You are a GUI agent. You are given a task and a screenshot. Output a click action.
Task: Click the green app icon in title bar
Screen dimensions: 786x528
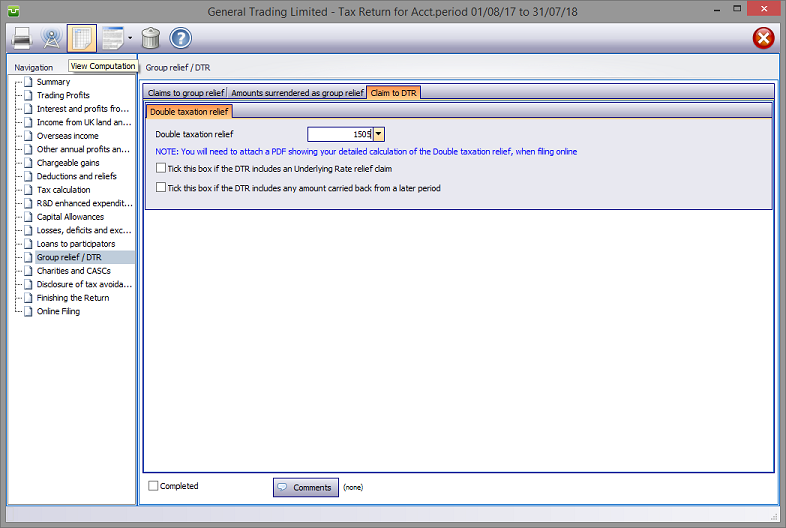[14, 11]
